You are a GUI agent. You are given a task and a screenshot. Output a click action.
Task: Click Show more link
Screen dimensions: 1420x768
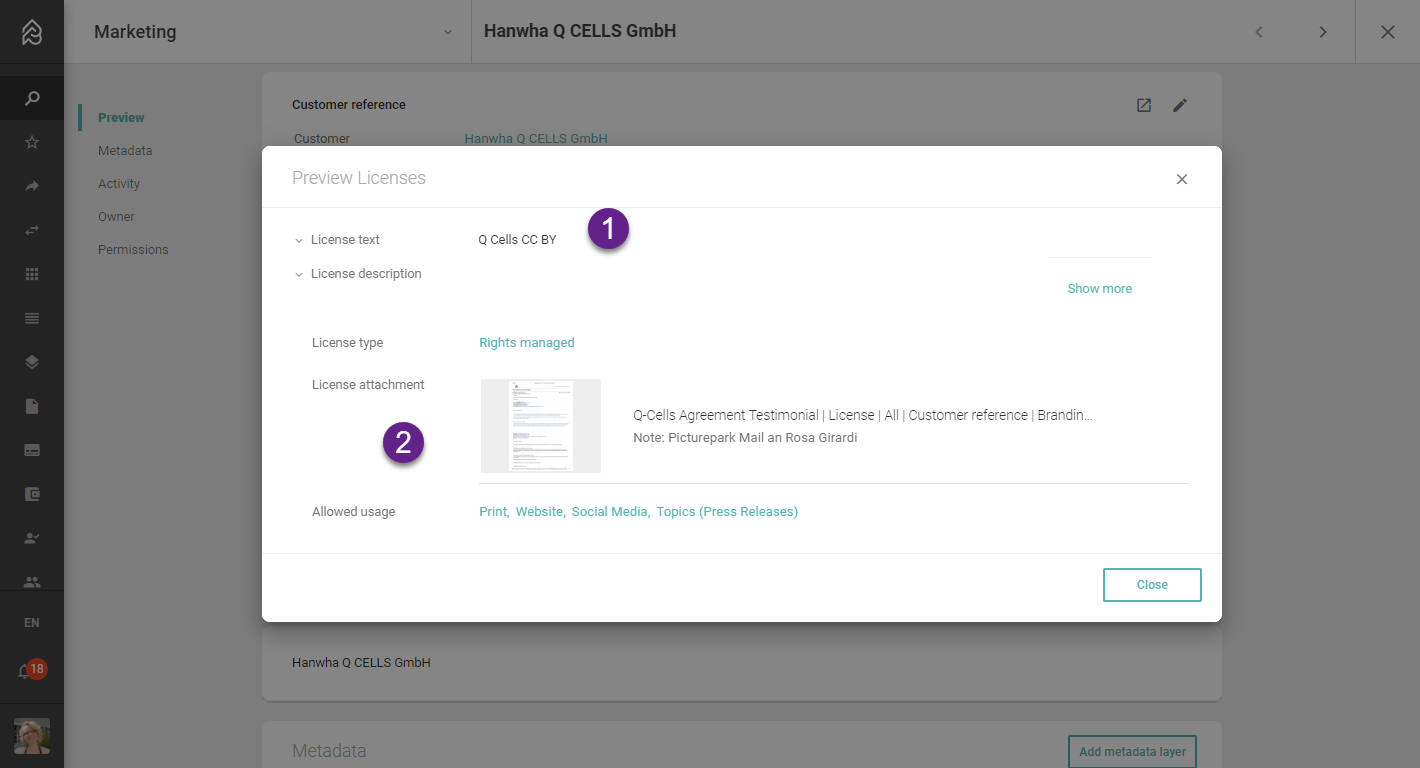coord(1099,289)
